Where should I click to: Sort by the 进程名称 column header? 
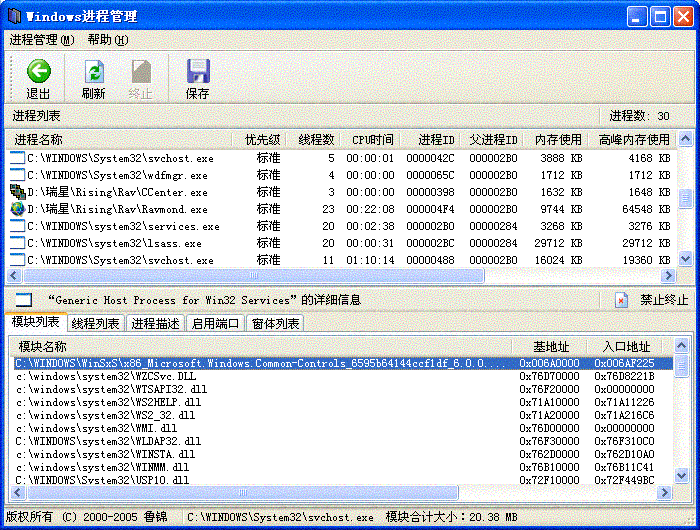point(119,140)
